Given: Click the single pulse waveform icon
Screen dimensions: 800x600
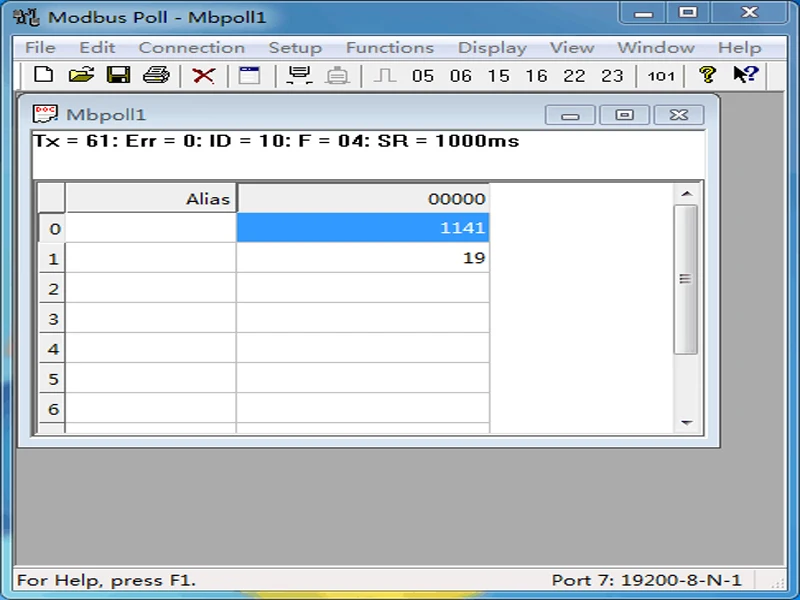Looking at the screenshot, I should pyautogui.click(x=385, y=76).
